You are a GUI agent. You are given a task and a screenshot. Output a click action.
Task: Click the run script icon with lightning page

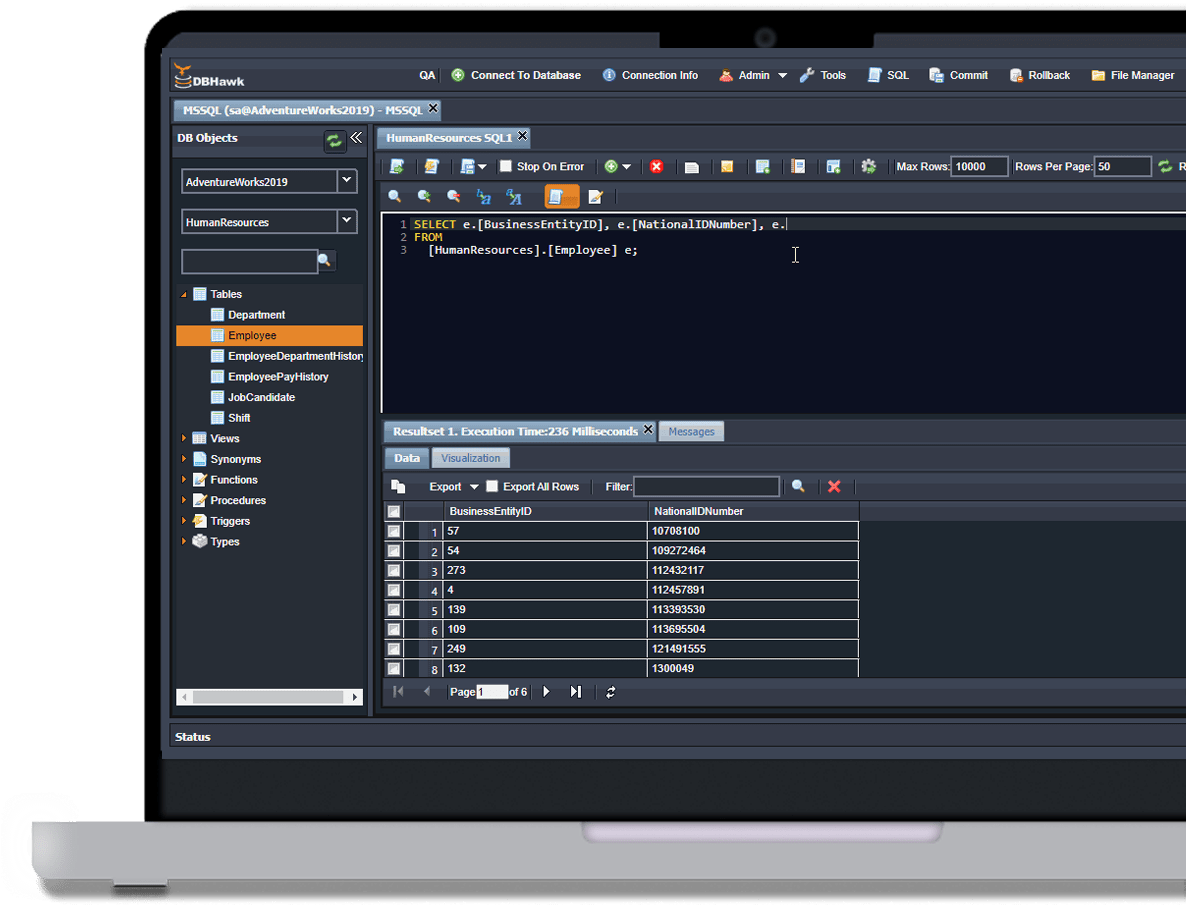[431, 166]
